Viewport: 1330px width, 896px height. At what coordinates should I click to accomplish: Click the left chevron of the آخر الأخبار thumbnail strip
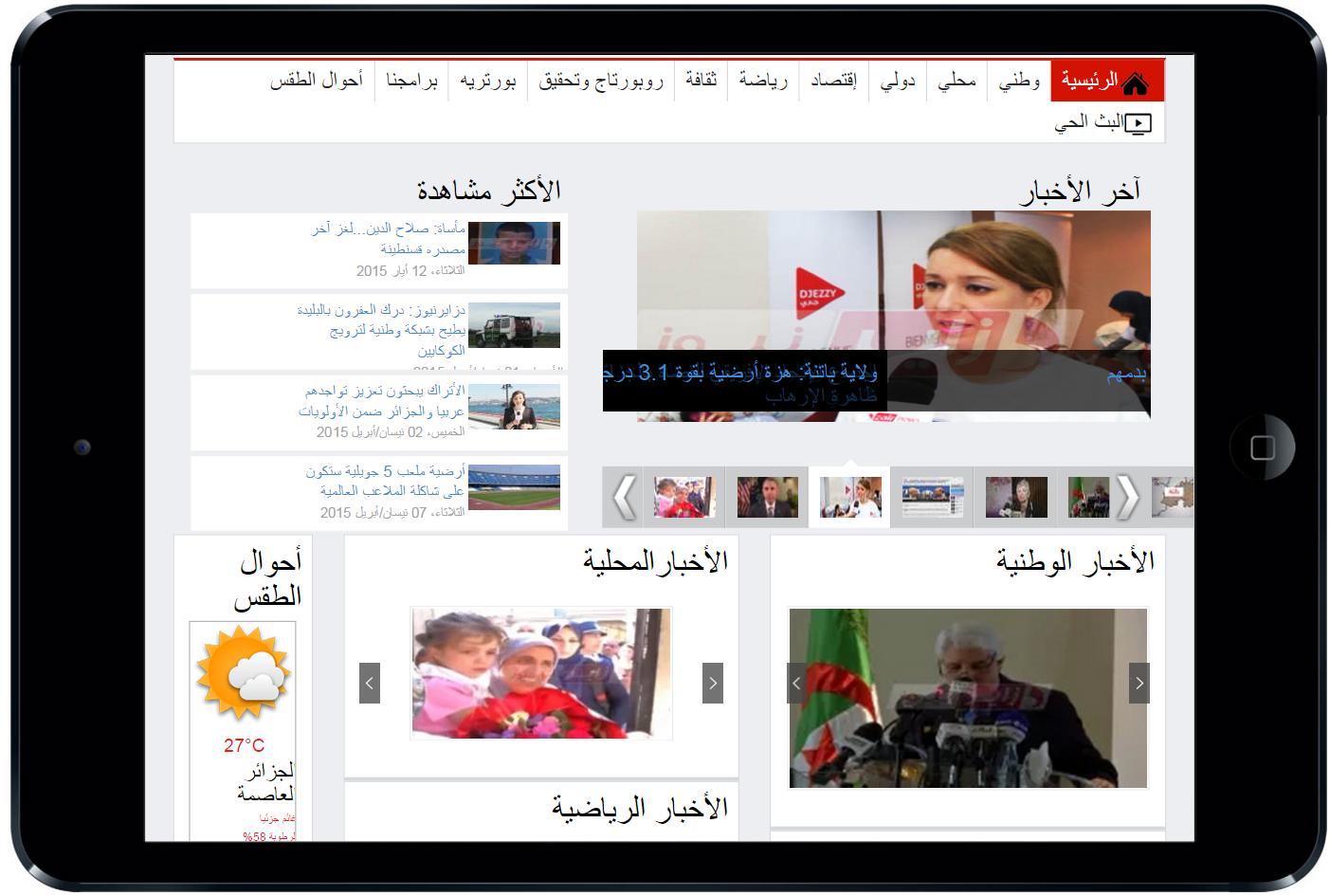[625, 495]
